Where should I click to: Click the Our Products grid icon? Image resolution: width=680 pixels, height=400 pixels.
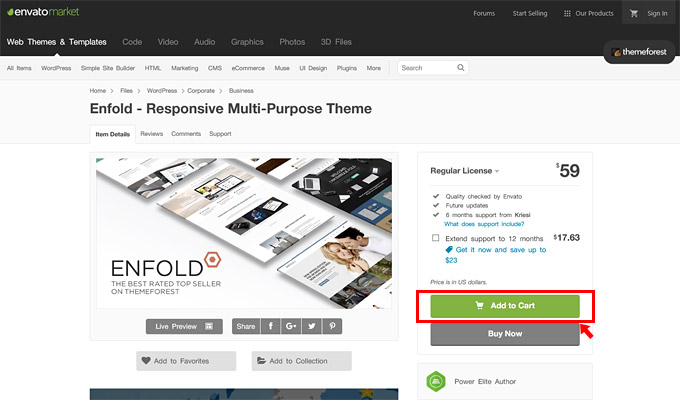567,13
